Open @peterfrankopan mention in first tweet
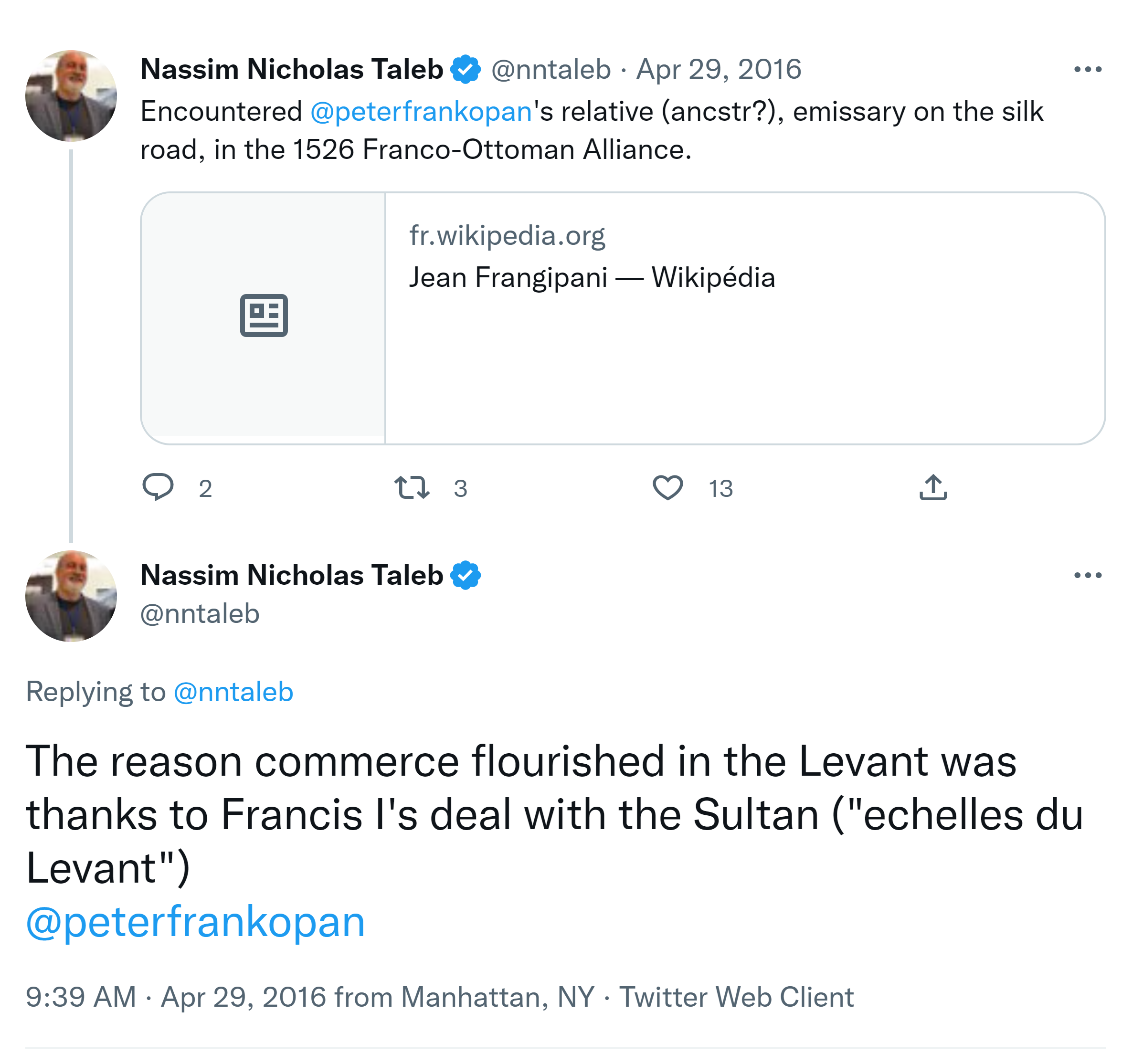 [x=421, y=111]
